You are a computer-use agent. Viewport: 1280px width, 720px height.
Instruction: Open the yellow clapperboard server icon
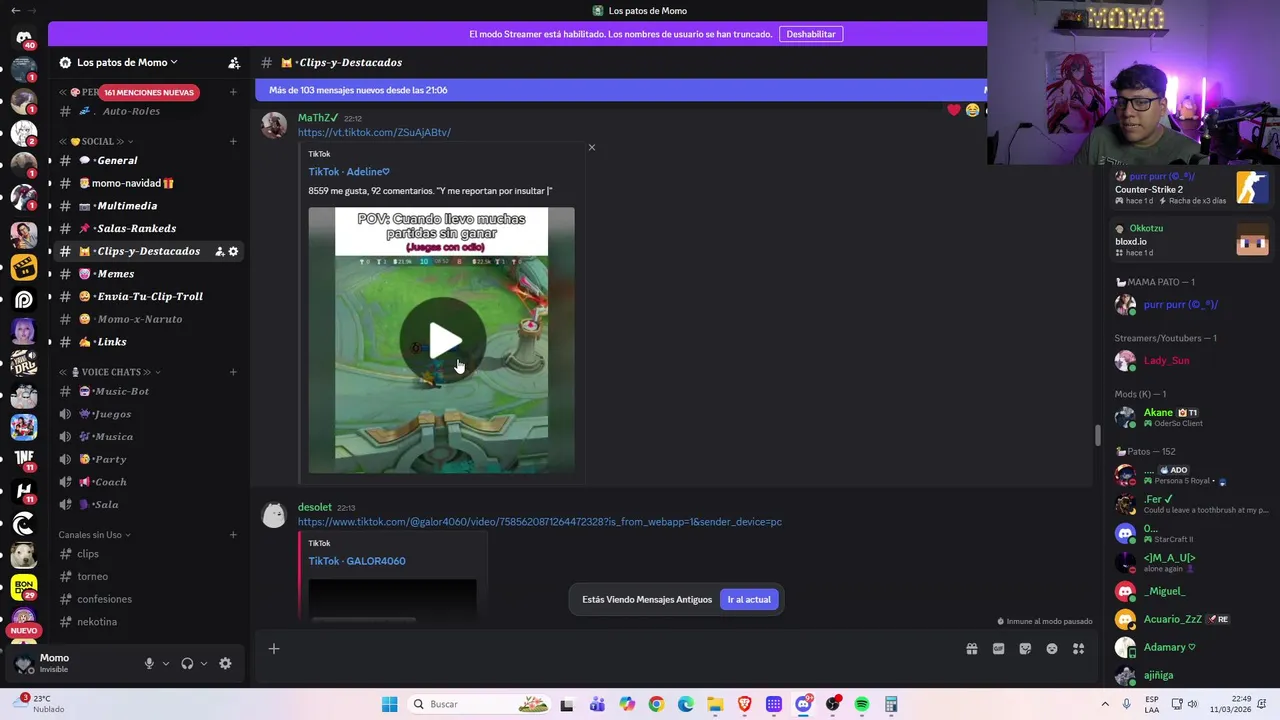(x=24, y=267)
